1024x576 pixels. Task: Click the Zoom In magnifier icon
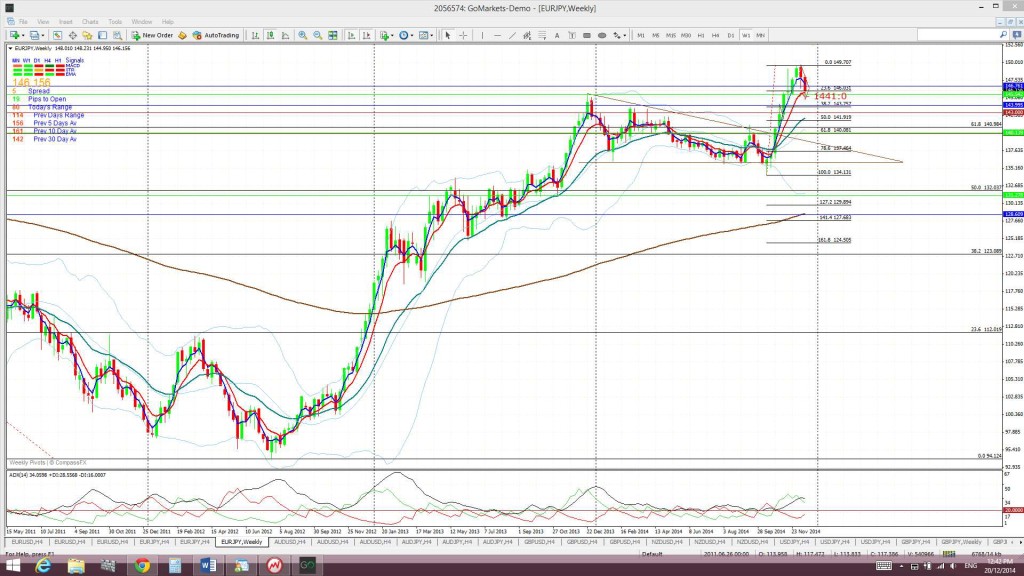(302, 35)
